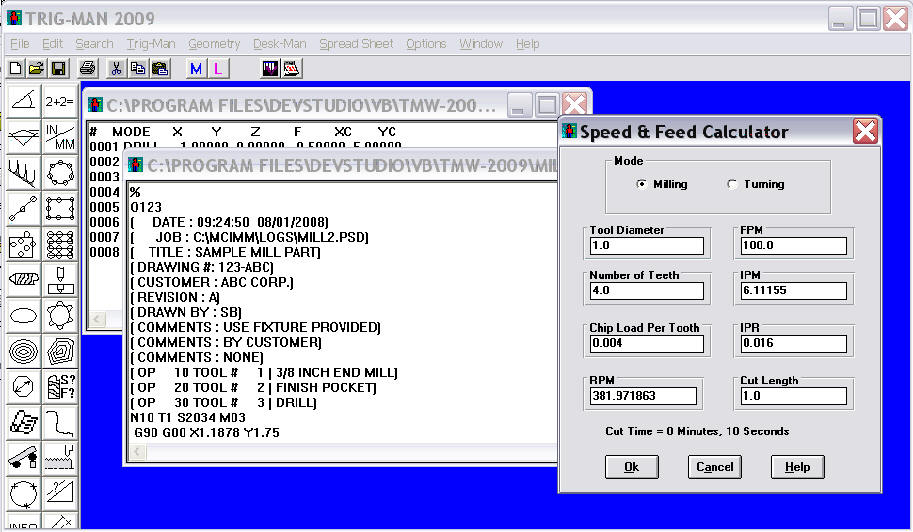Click the 'TITLE : SAMPLE MILL PART' line
This screenshot has height=532, width=913.
point(225,252)
